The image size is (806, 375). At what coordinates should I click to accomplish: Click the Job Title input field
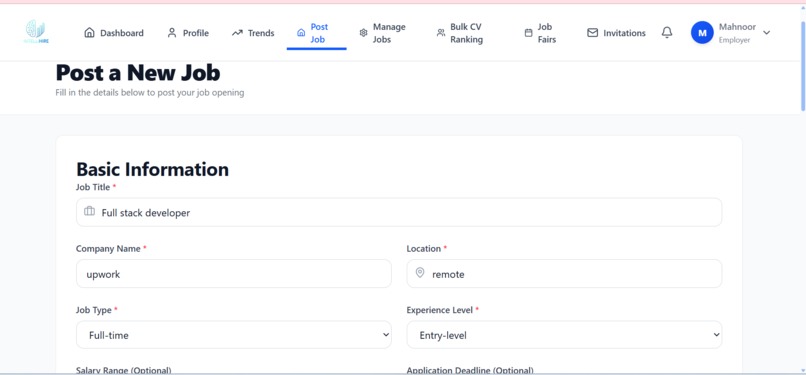point(399,212)
